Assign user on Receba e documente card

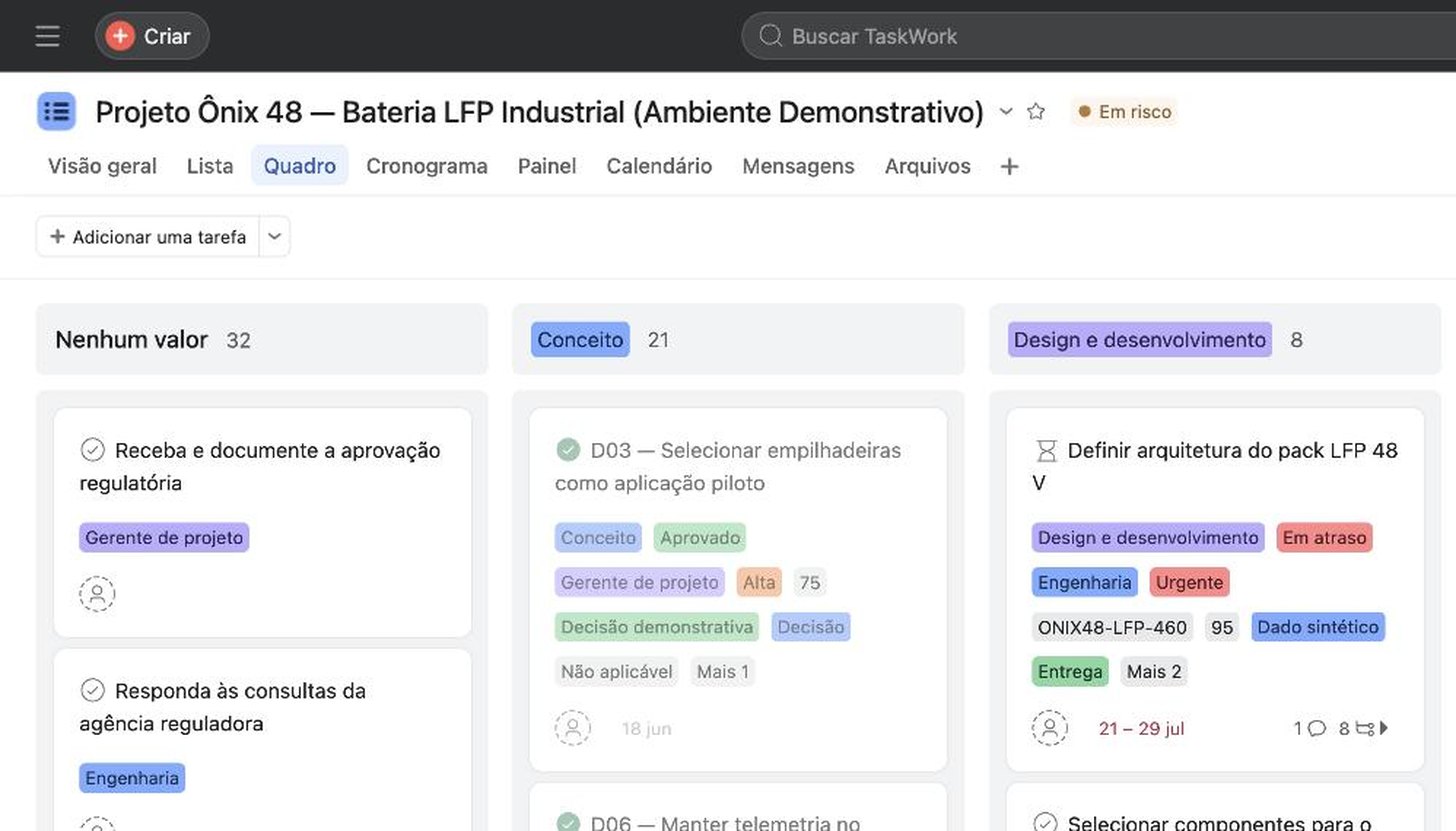(x=97, y=594)
